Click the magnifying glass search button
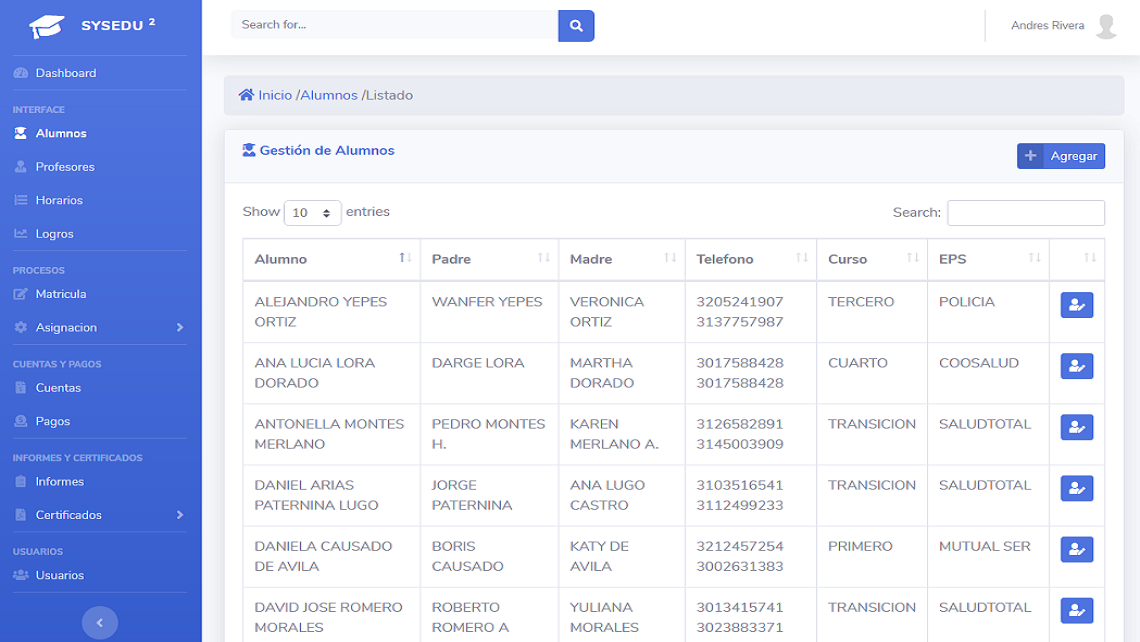Viewport: 1140px width, 642px height. (576, 25)
